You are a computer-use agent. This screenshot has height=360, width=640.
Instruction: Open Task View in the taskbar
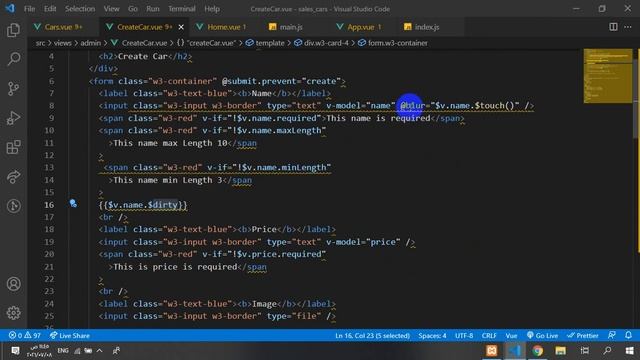[584, 351]
